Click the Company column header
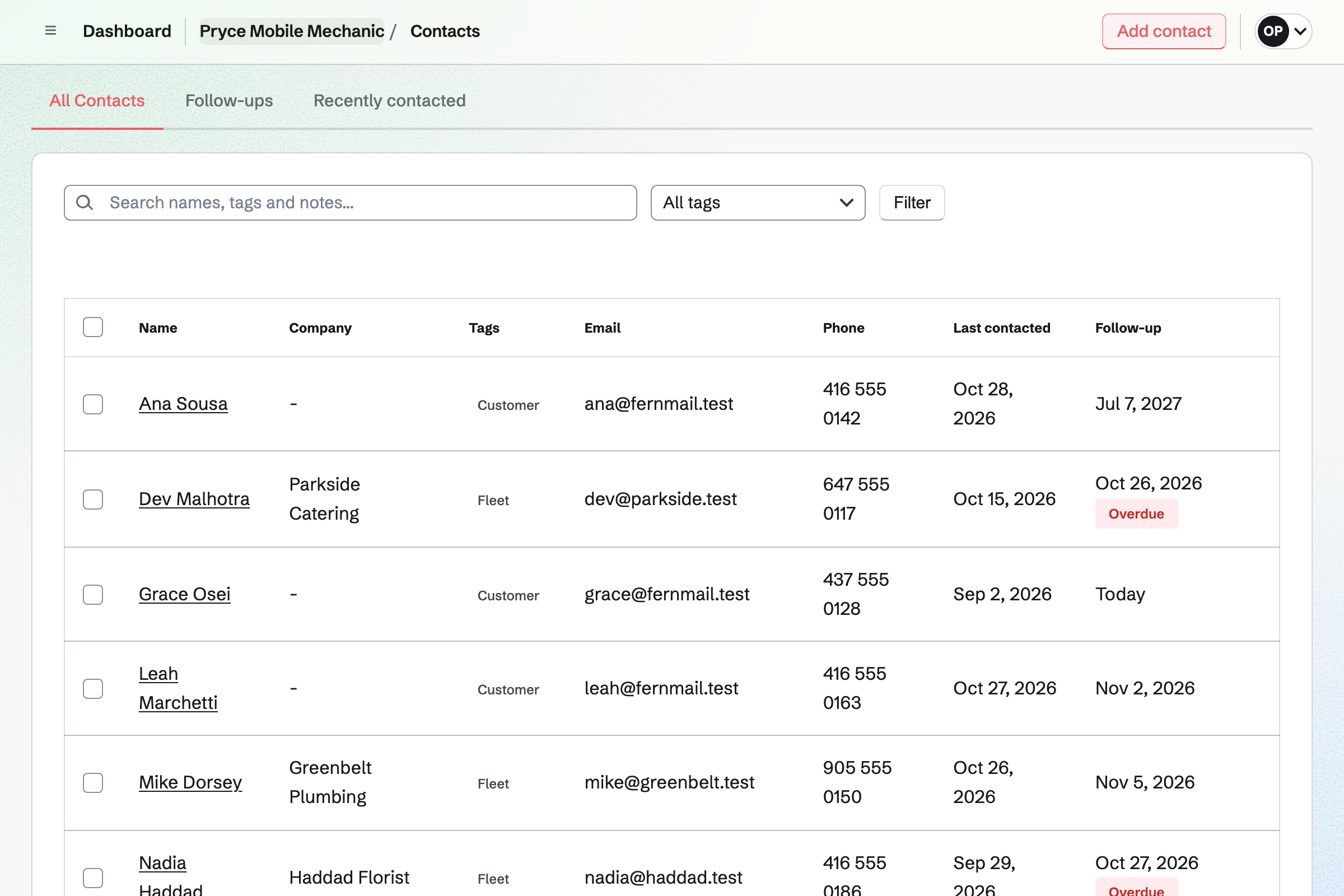 pyautogui.click(x=320, y=328)
